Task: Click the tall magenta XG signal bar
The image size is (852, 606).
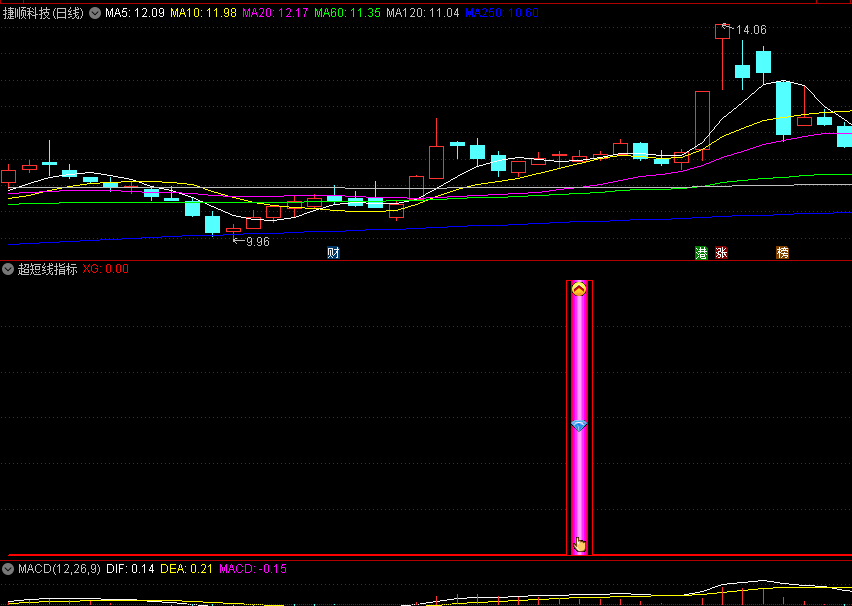Action: 579,417
